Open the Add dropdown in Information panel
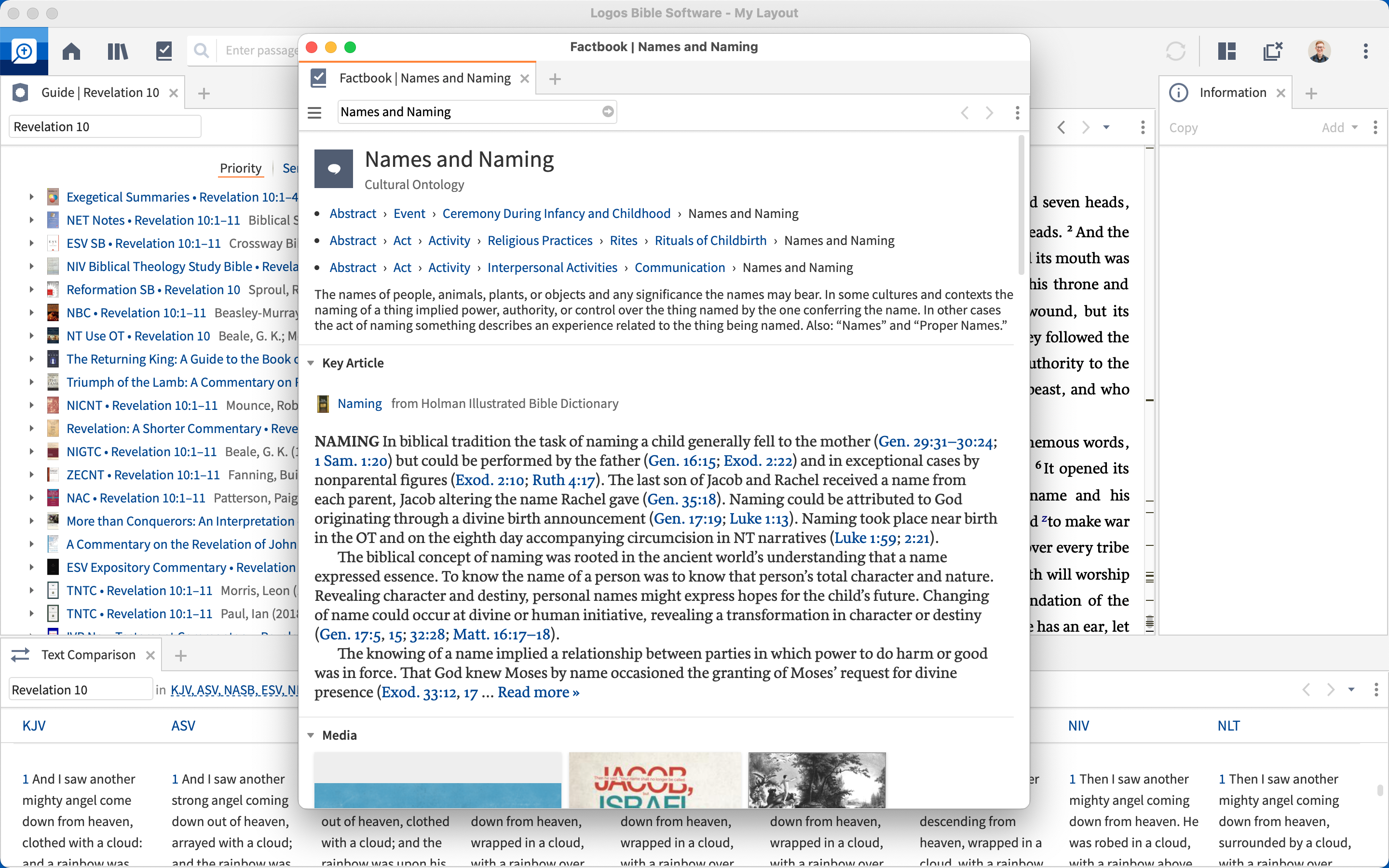 click(1338, 127)
